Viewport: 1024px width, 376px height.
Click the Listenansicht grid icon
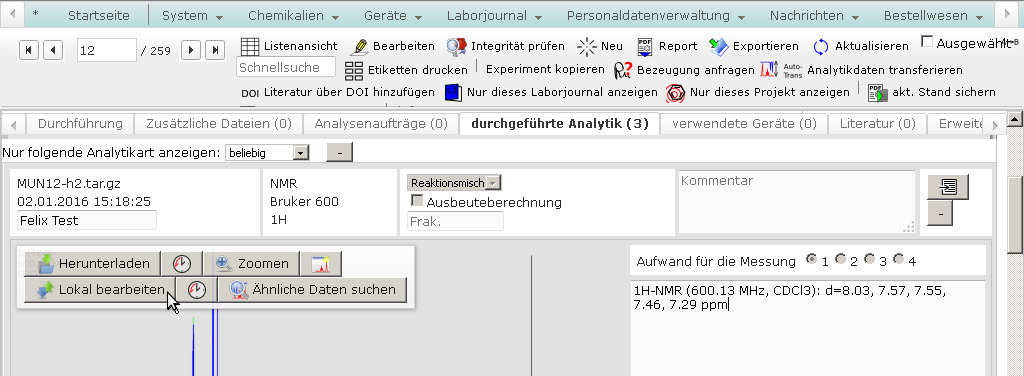[250, 46]
